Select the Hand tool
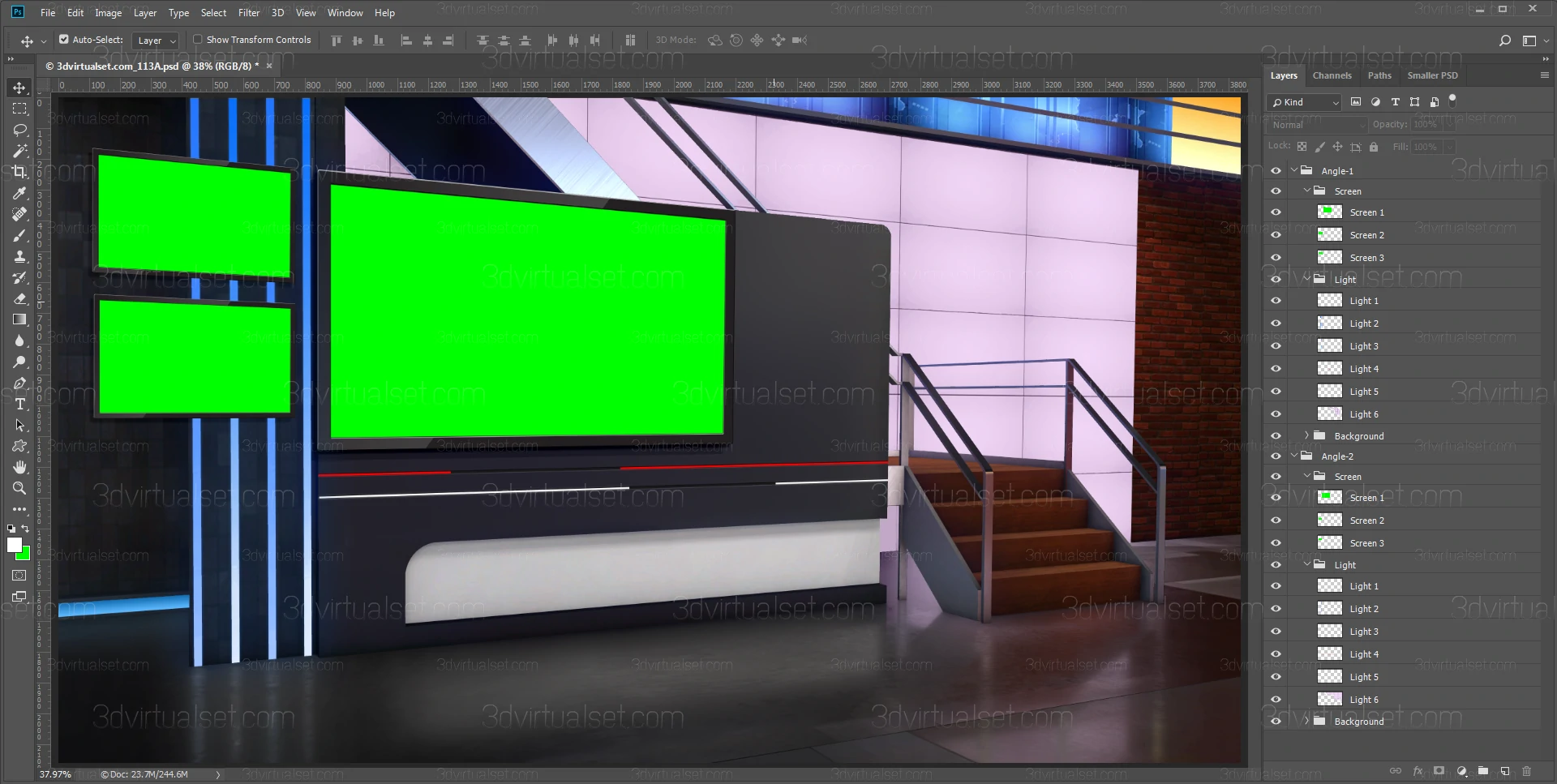 (19, 467)
